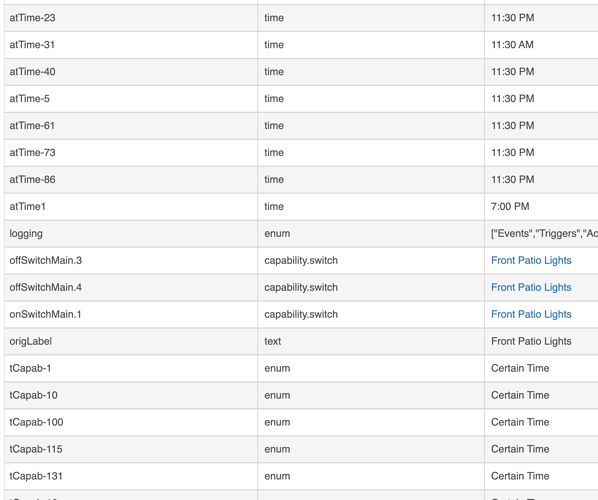This screenshot has width=598, height=500.
Task: Open Front Patio Lights link for offSwitchMain.4
Action: pyautogui.click(x=531, y=288)
